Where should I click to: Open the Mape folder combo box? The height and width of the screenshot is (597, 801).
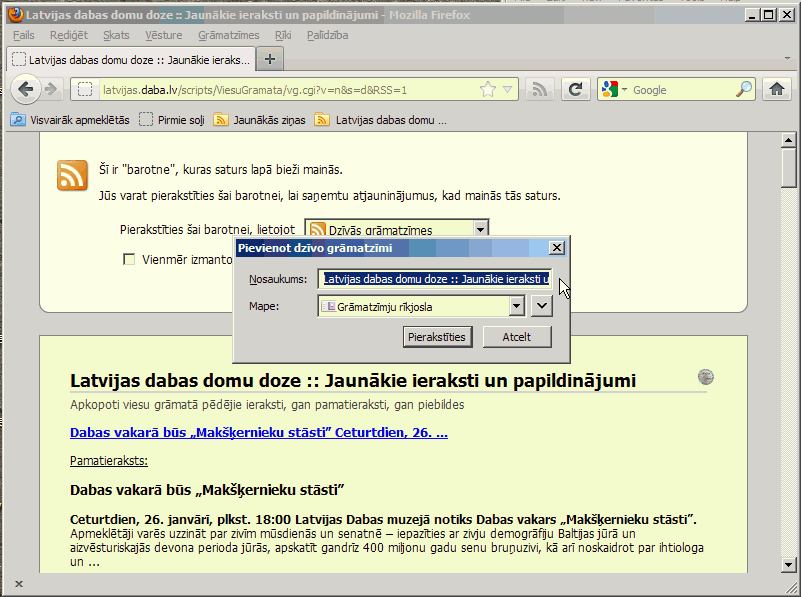421,306
